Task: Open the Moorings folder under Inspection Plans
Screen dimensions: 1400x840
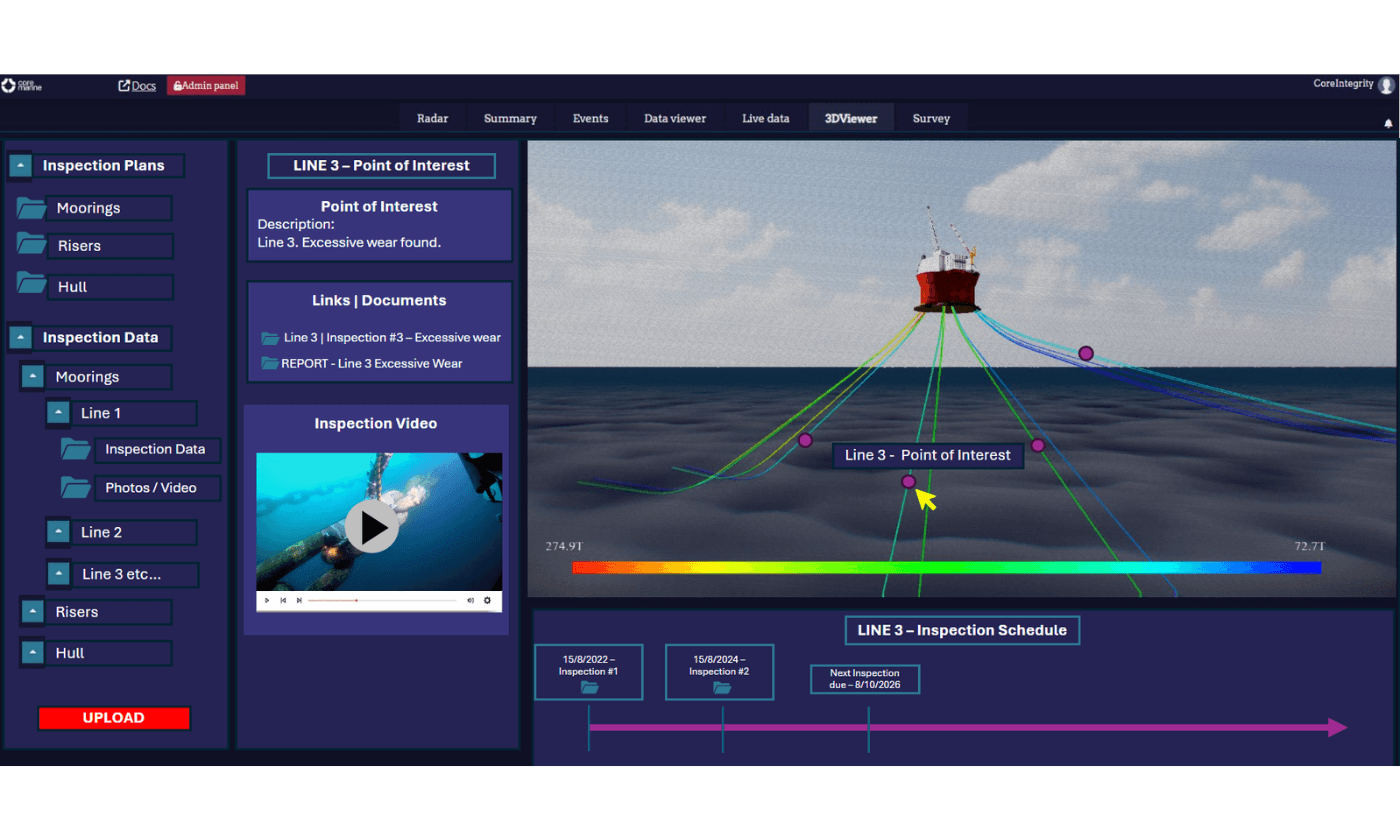Action: tap(32, 208)
